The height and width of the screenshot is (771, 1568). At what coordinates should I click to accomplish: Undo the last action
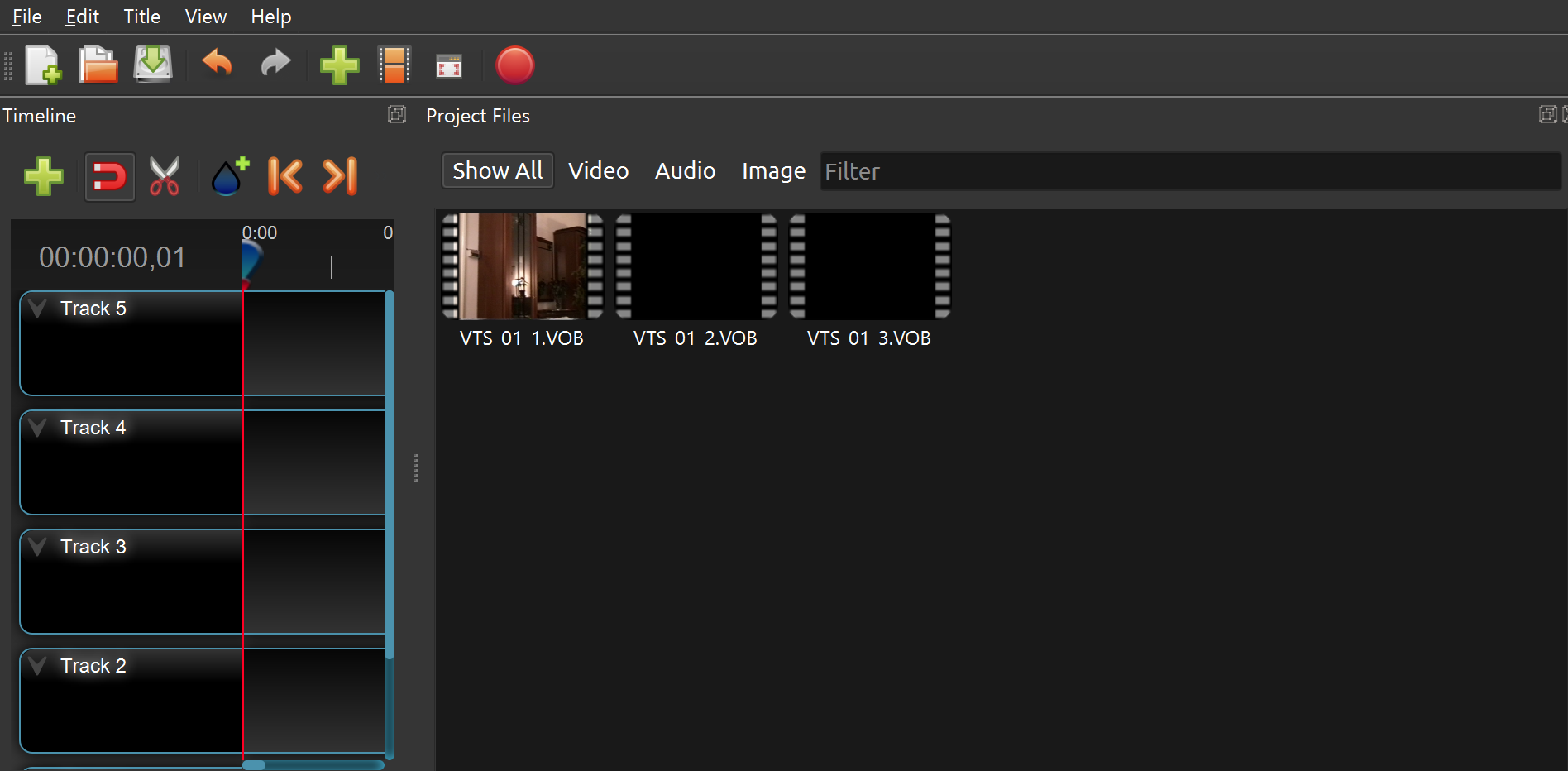[216, 65]
